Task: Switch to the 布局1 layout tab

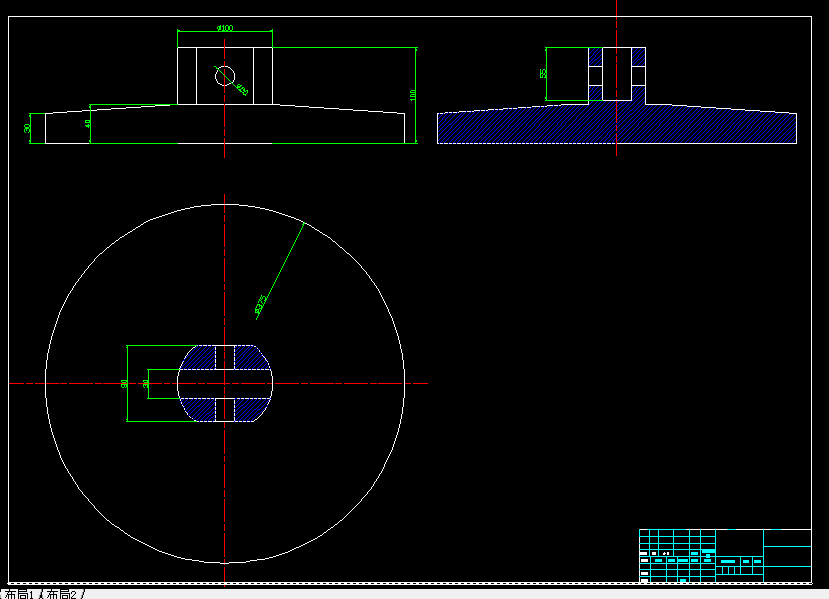Action: pyautogui.click(x=19, y=594)
